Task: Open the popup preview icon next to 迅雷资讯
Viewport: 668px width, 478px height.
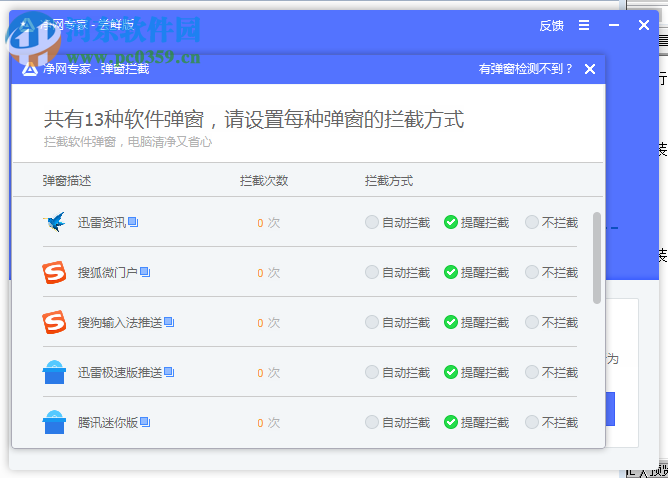Action: [x=133, y=222]
